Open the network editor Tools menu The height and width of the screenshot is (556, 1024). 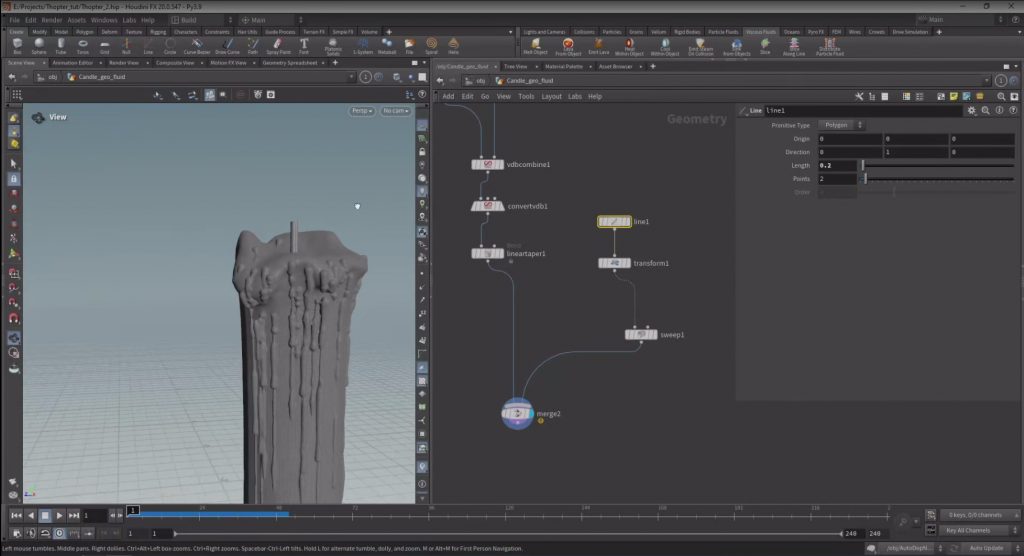pyautogui.click(x=526, y=96)
